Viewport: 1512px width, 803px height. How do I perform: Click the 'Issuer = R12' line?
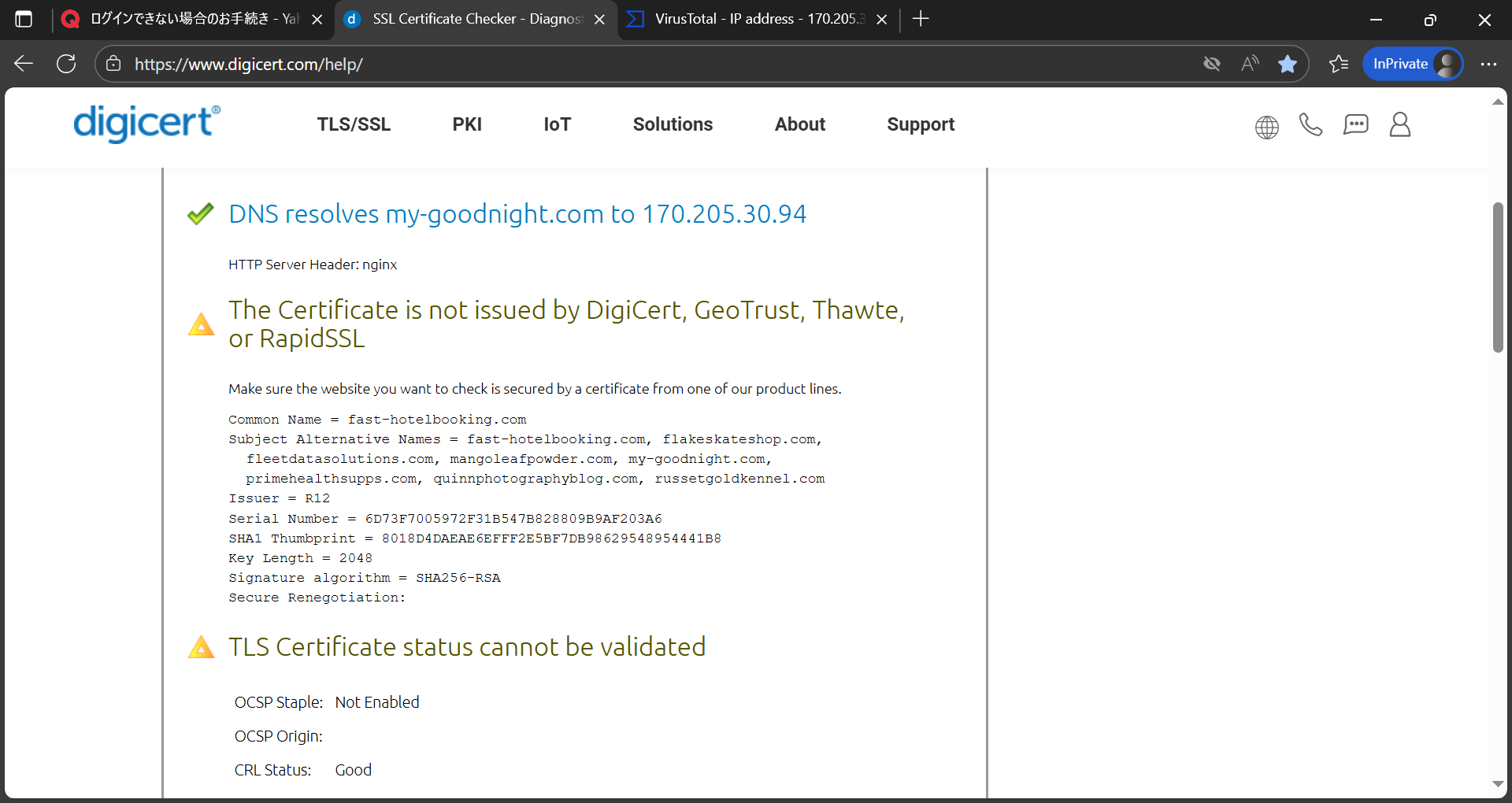click(x=279, y=498)
